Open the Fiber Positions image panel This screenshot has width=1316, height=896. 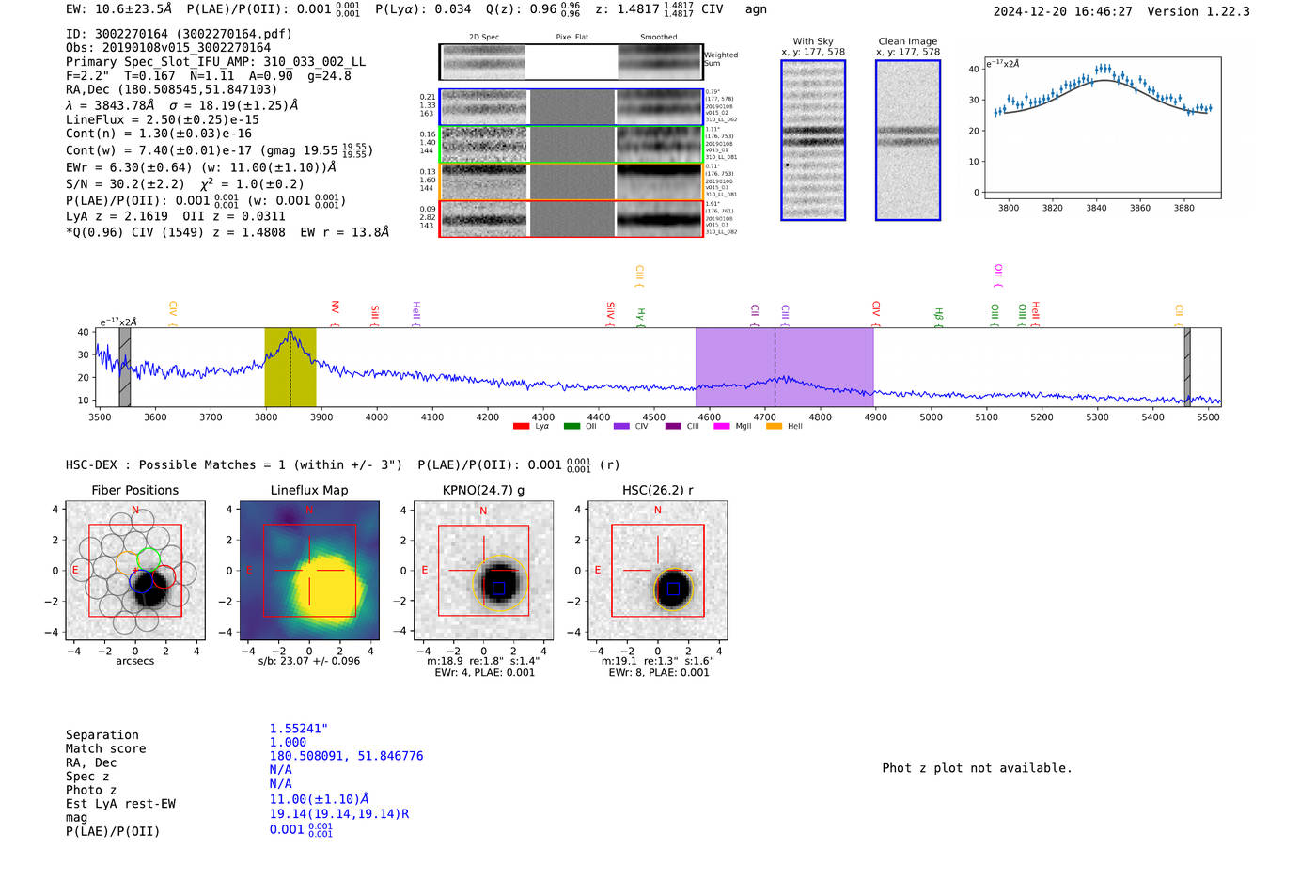(x=135, y=571)
